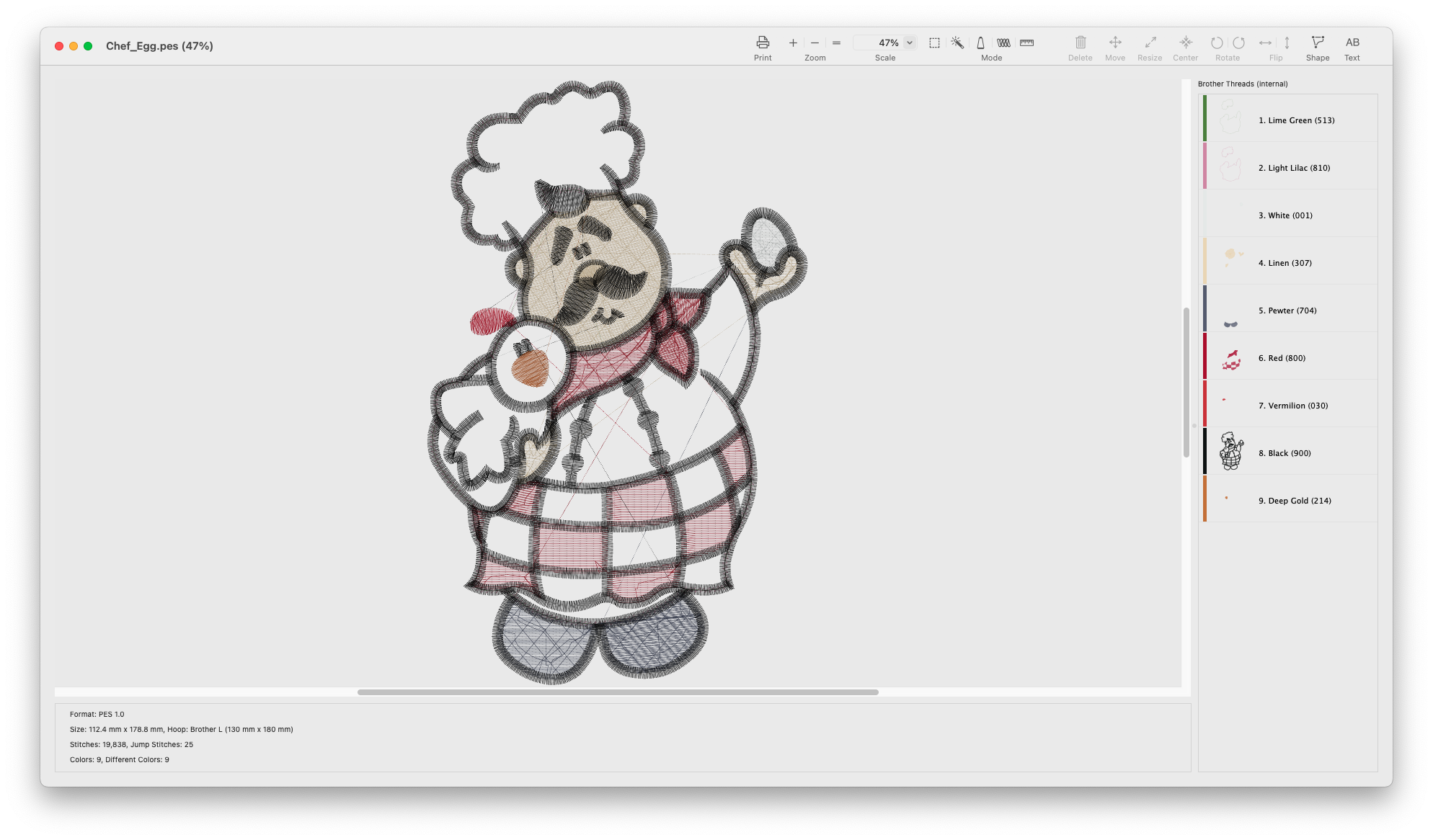
Task: Click the needle point mode icon
Action: (980, 43)
